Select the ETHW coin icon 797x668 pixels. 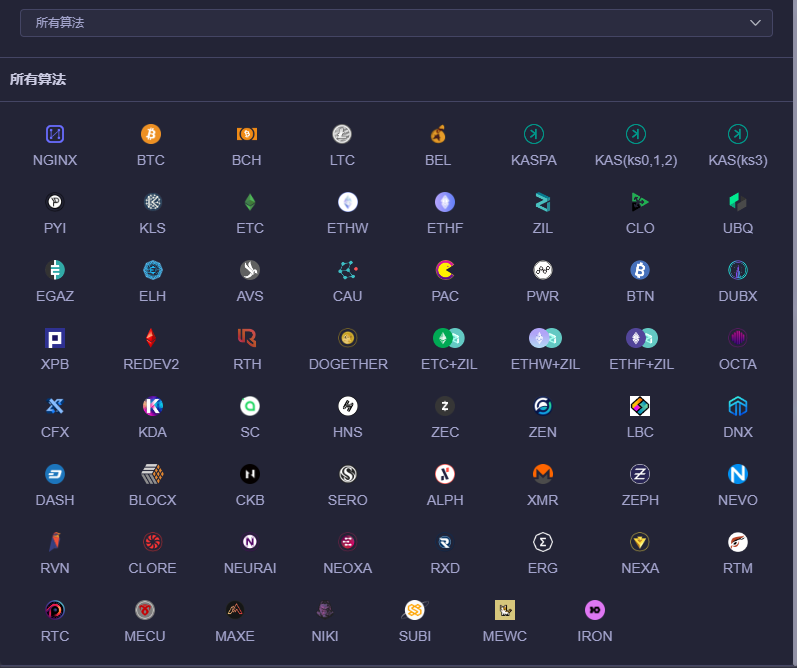tap(348, 202)
